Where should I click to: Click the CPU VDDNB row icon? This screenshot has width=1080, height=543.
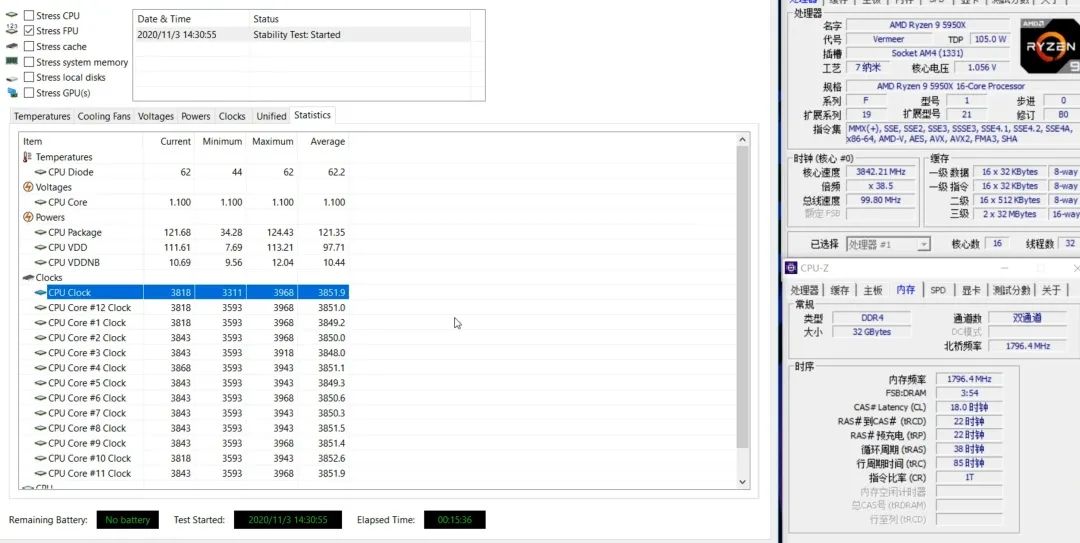coord(41,263)
